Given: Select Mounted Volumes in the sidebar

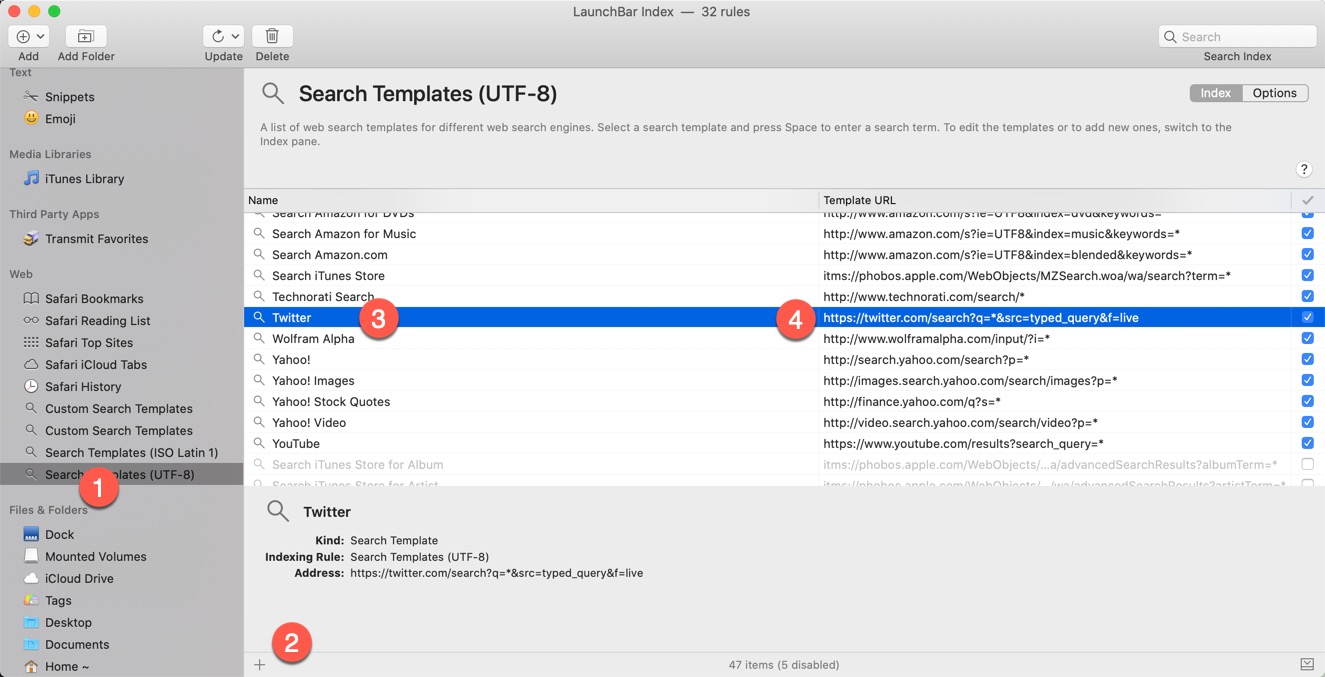Looking at the screenshot, I should coord(121,557).
